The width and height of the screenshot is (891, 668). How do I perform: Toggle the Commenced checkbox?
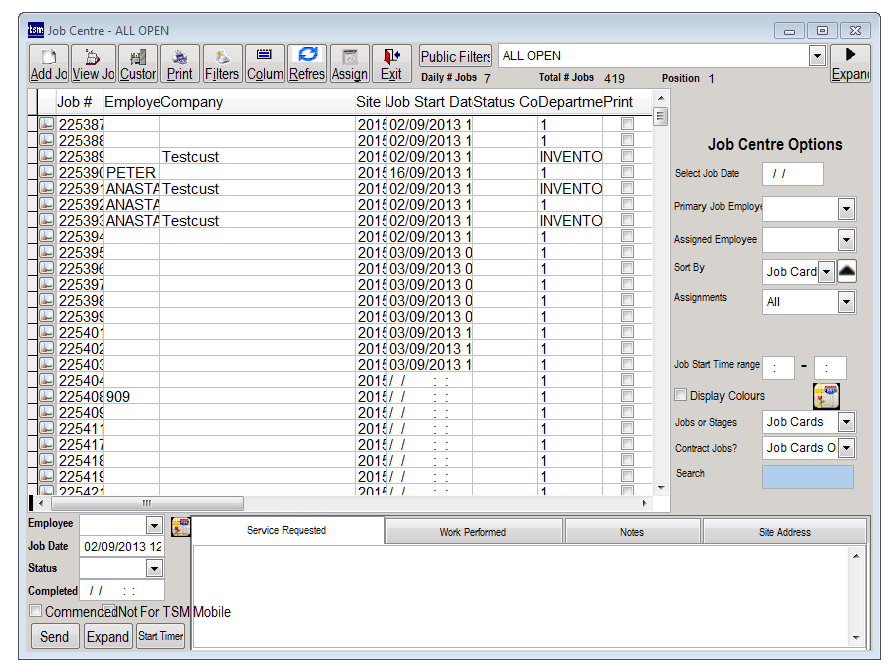tap(36, 611)
